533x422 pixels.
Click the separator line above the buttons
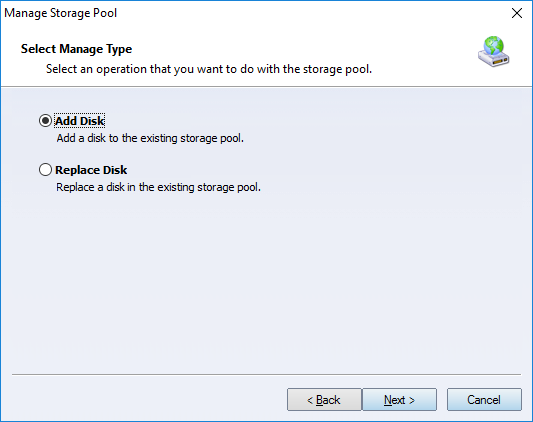point(266,374)
